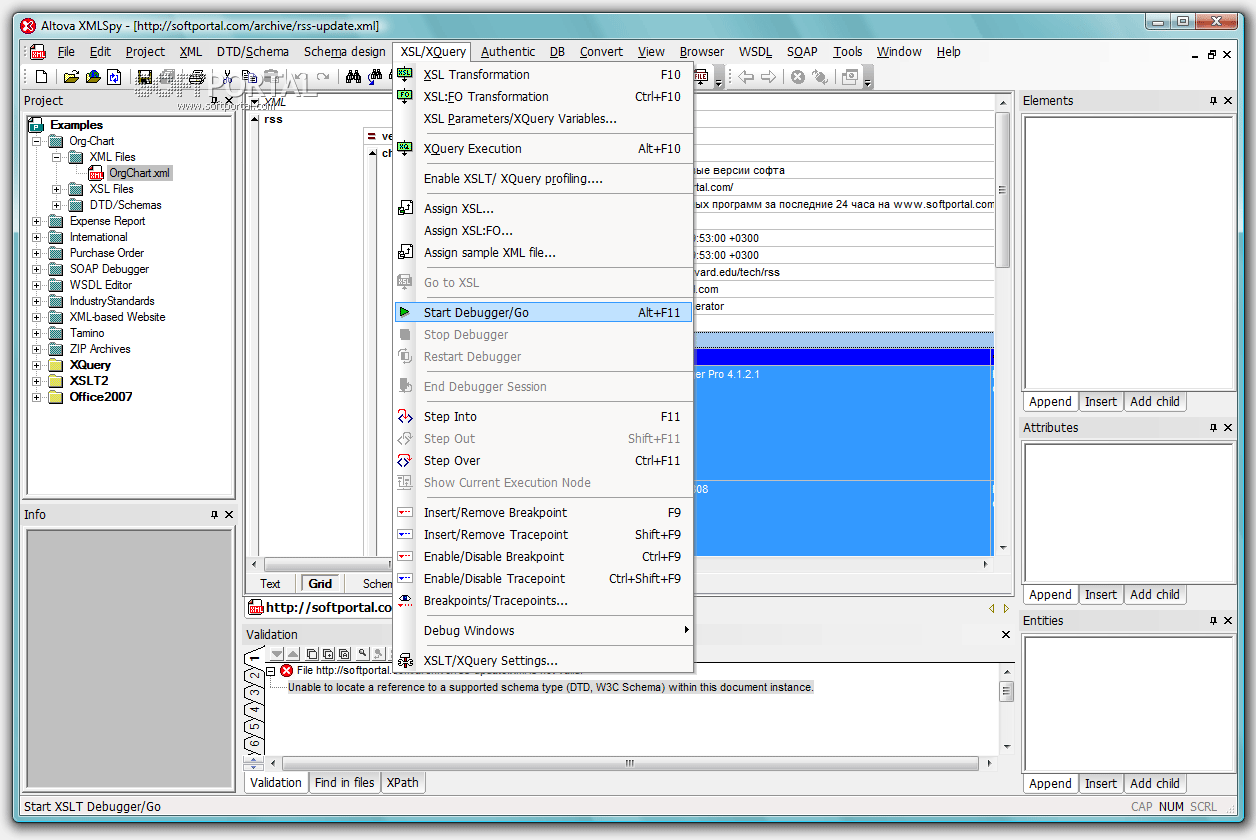Open XSLT/XQuery Settings menu item
The width and height of the screenshot is (1256, 840).
coord(543,661)
